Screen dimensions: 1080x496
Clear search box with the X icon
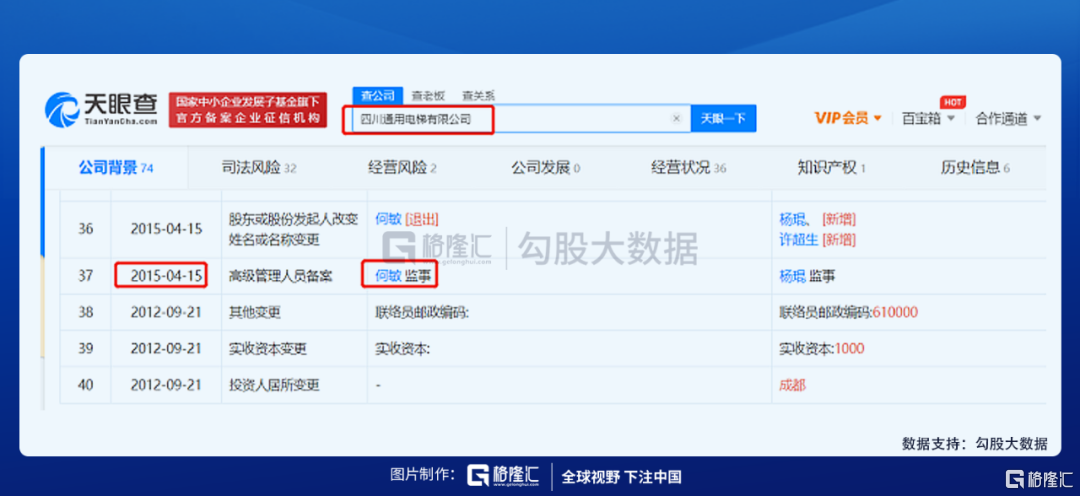pyautogui.click(x=676, y=118)
